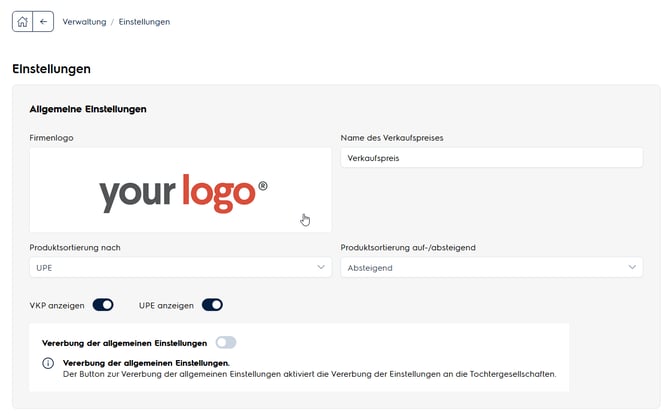
Task: Click bold Vererbung label beside the toggle
Action: (124, 343)
